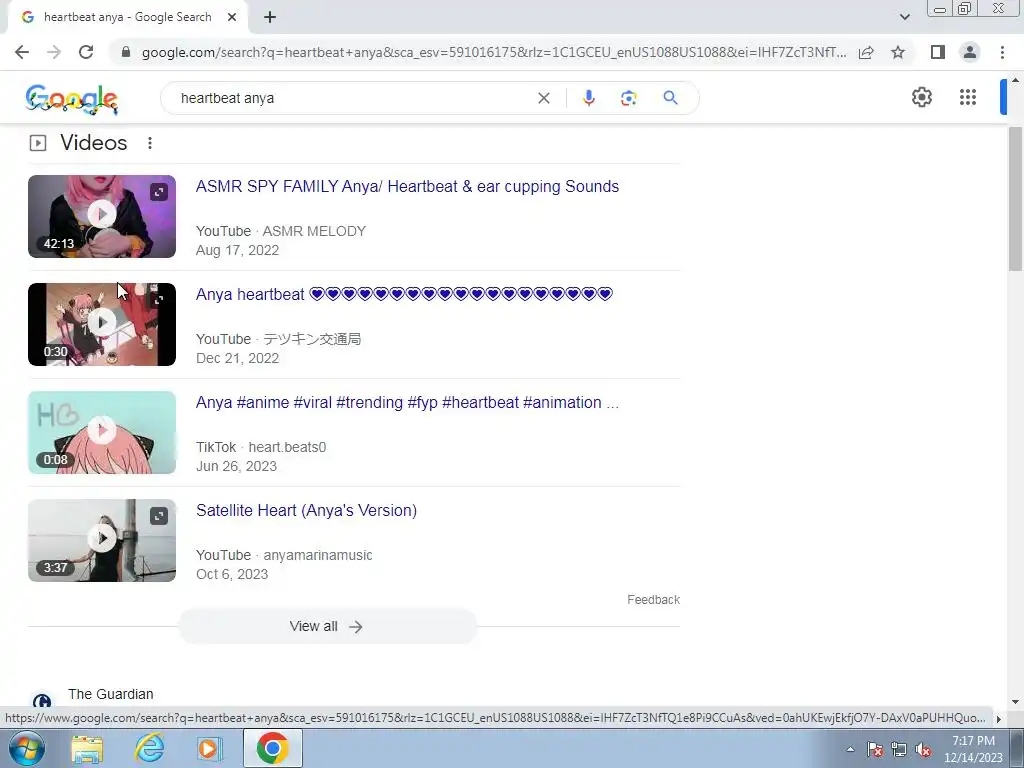This screenshot has height=768, width=1024.
Task: Expand Satellite Heart video preview
Action: [159, 516]
